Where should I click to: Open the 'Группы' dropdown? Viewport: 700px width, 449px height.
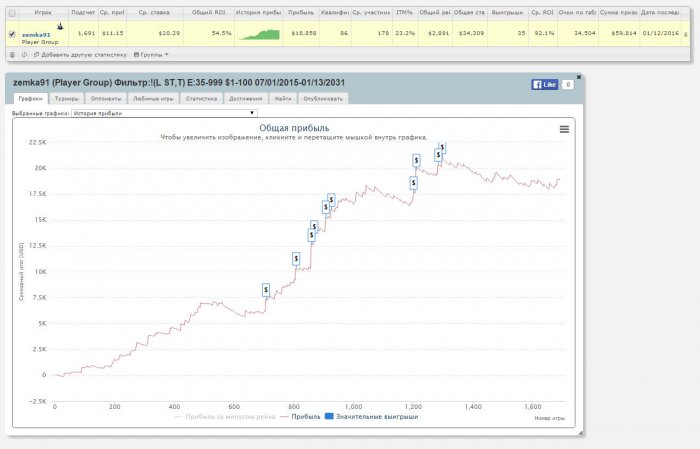(x=151, y=54)
